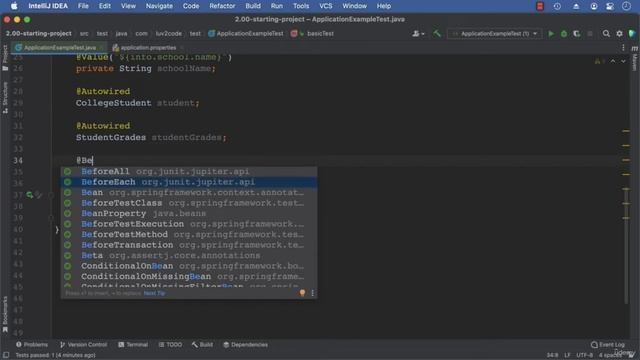Click the run test gutter icon
Image resolution: width=640 pixels, height=360 pixels.
pos(30,195)
